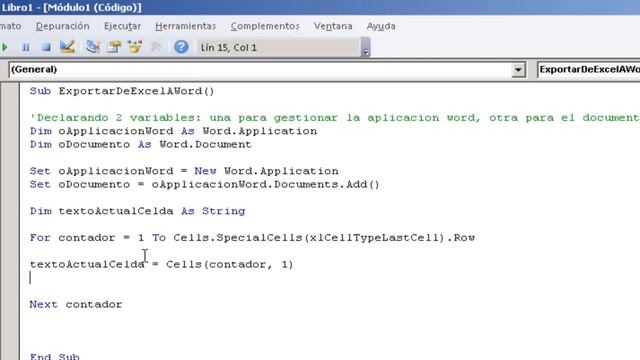Click line Dim oApplicacionWord As Word.Application

173,131
